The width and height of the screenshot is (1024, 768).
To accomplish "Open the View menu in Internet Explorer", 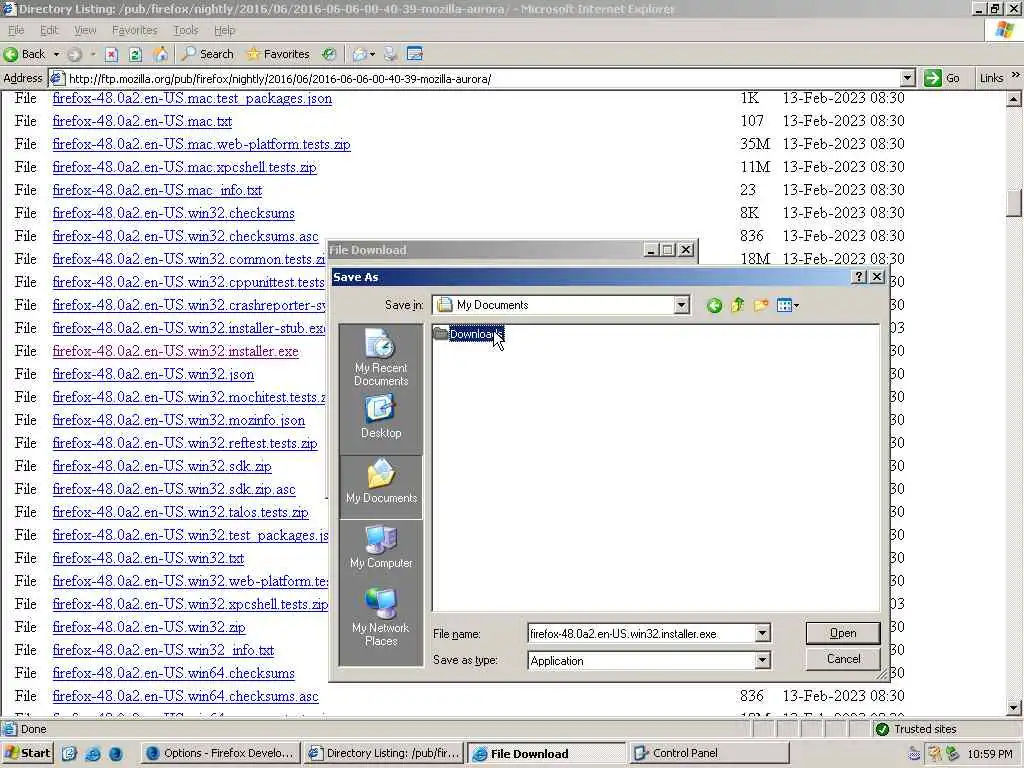I will (85, 30).
